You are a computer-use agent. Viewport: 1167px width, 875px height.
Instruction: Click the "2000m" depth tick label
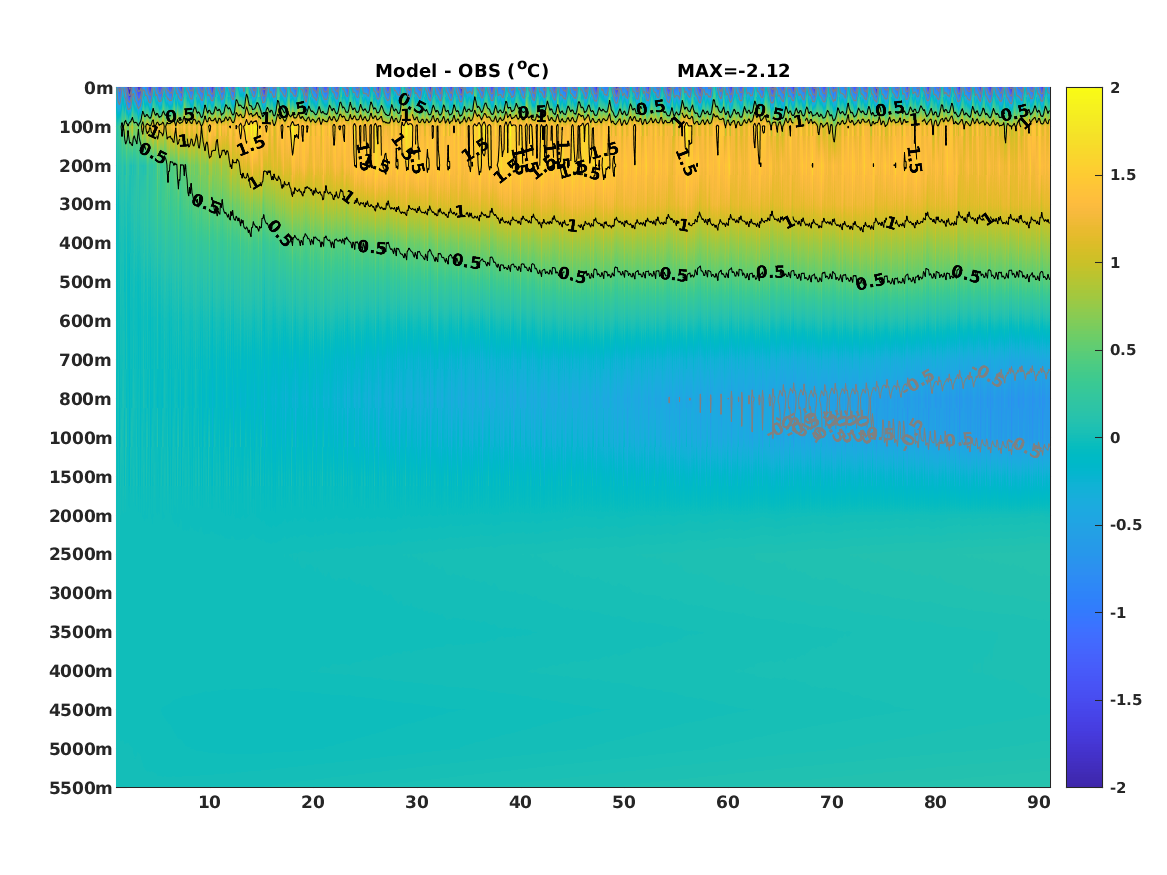(x=81, y=516)
